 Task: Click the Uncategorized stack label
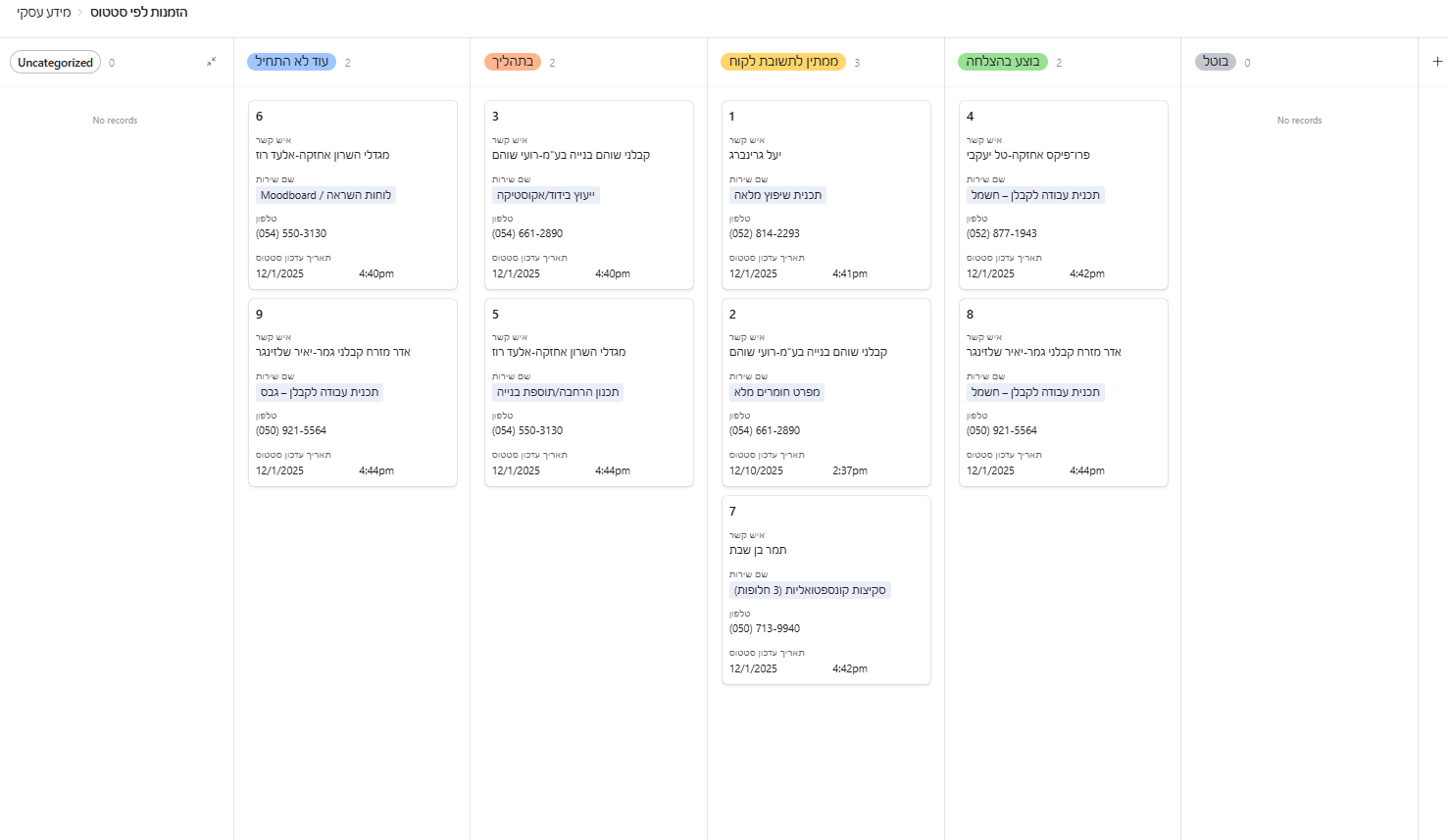pyautogui.click(x=55, y=62)
